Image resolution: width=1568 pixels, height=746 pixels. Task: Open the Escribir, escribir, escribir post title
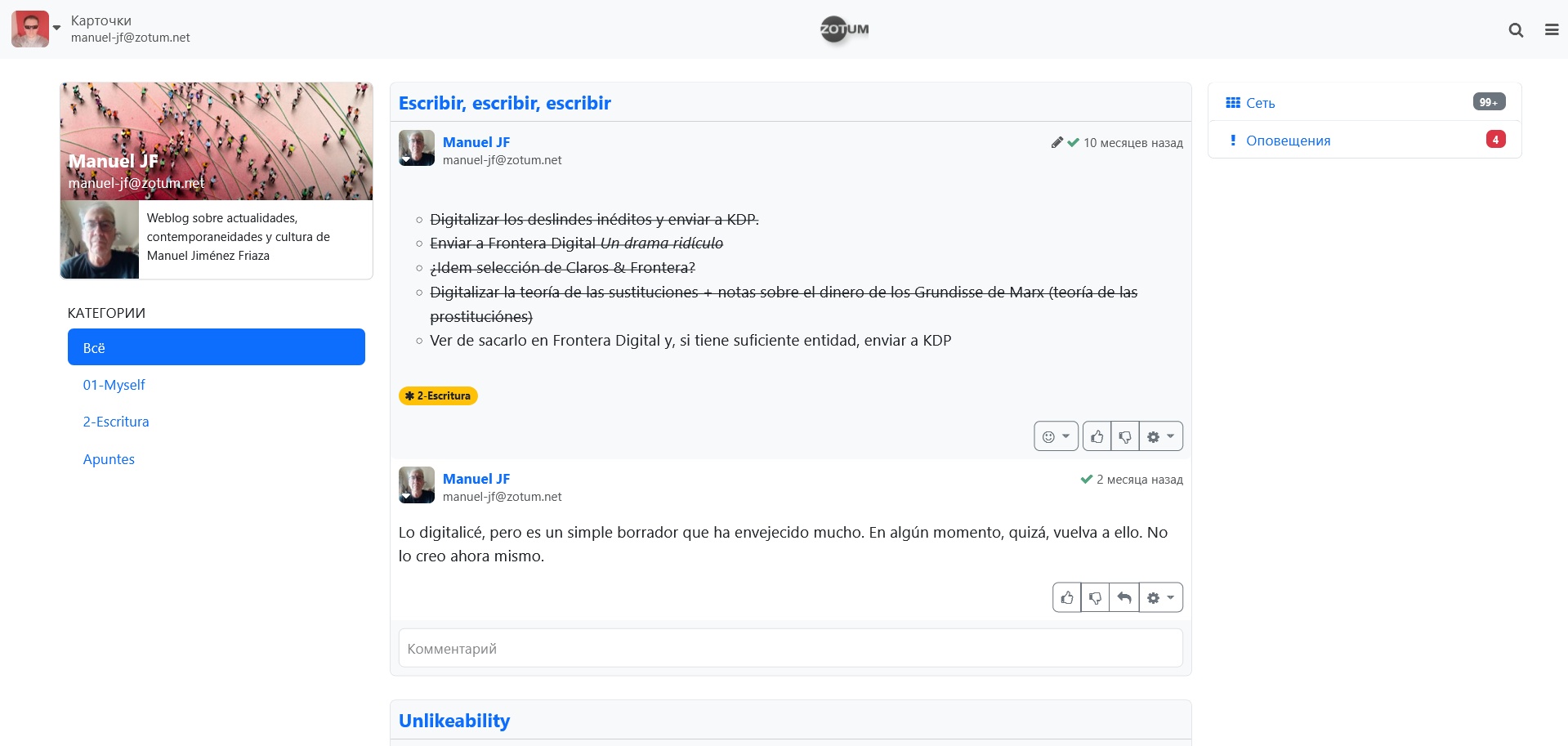504,103
